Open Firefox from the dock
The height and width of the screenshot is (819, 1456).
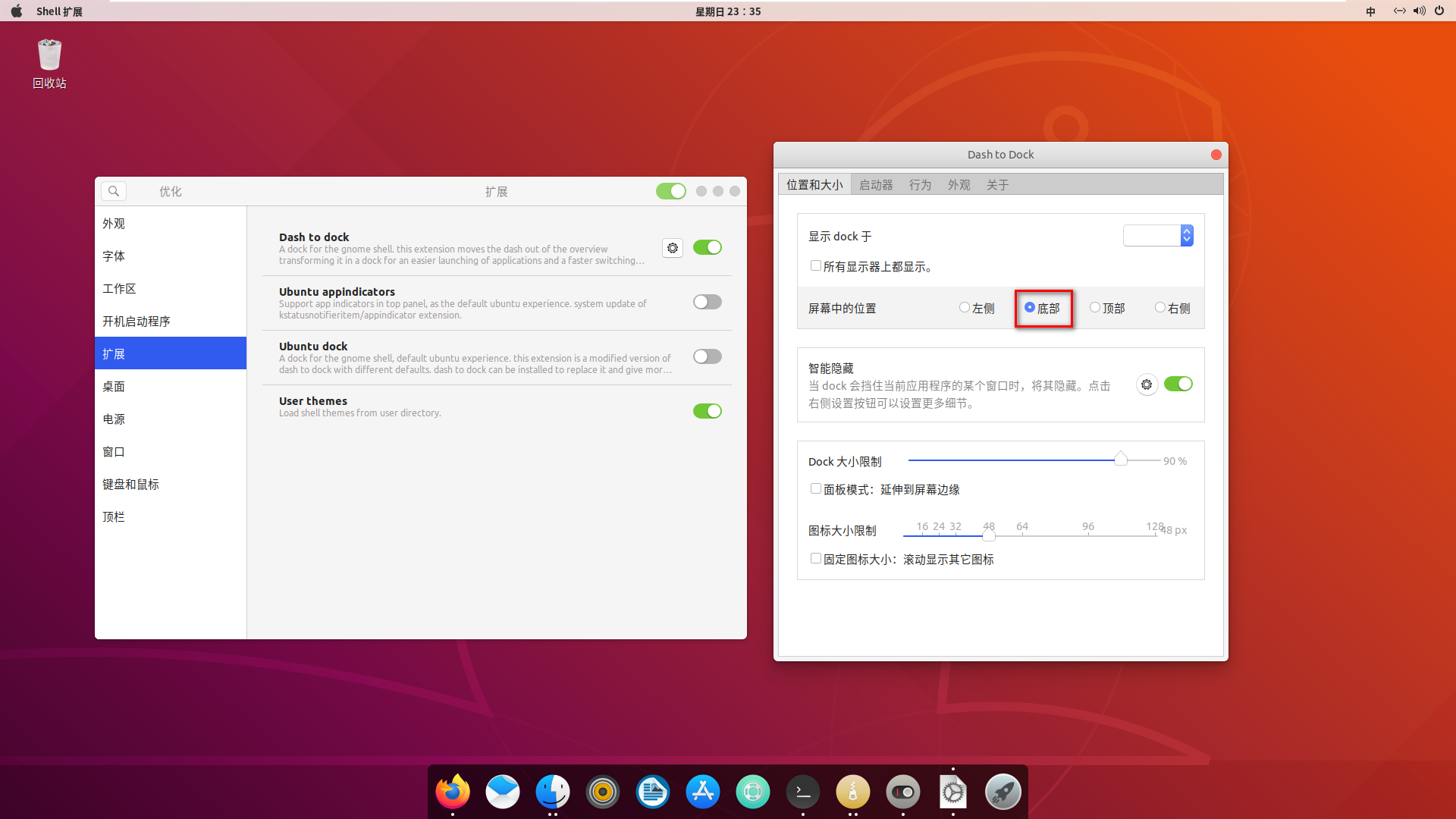(452, 791)
